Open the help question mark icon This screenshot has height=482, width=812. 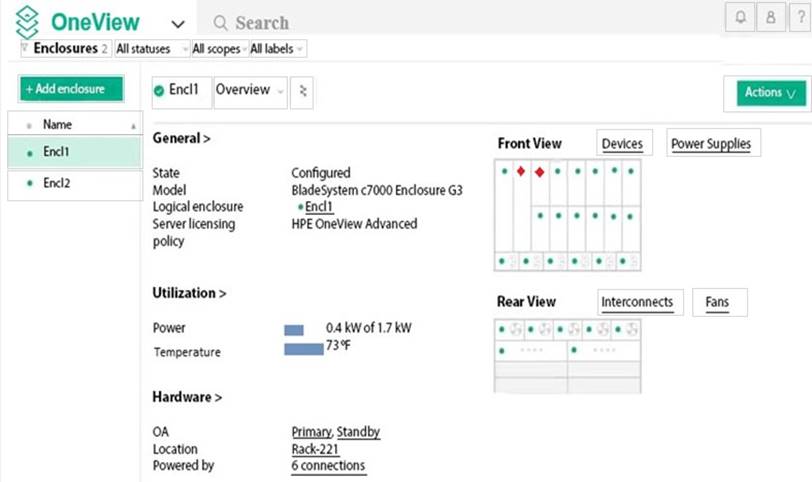799,18
